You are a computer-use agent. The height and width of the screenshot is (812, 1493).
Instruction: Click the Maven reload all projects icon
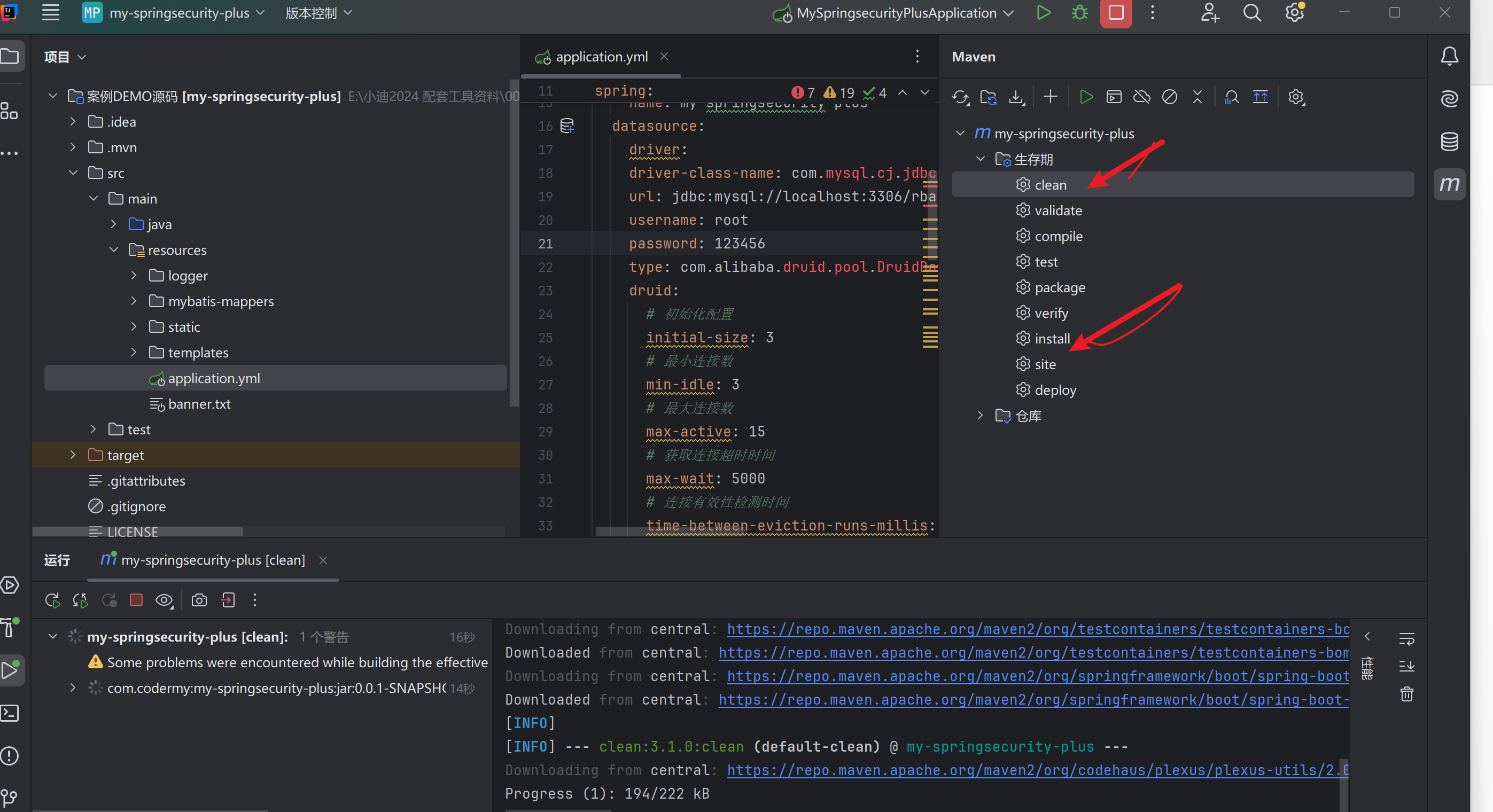(x=960, y=97)
